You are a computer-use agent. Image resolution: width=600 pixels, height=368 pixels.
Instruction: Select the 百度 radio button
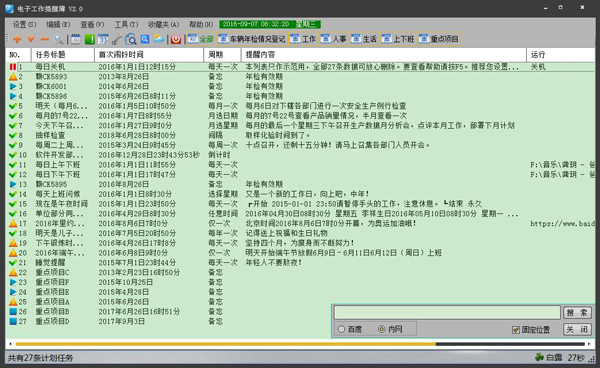[341, 329]
